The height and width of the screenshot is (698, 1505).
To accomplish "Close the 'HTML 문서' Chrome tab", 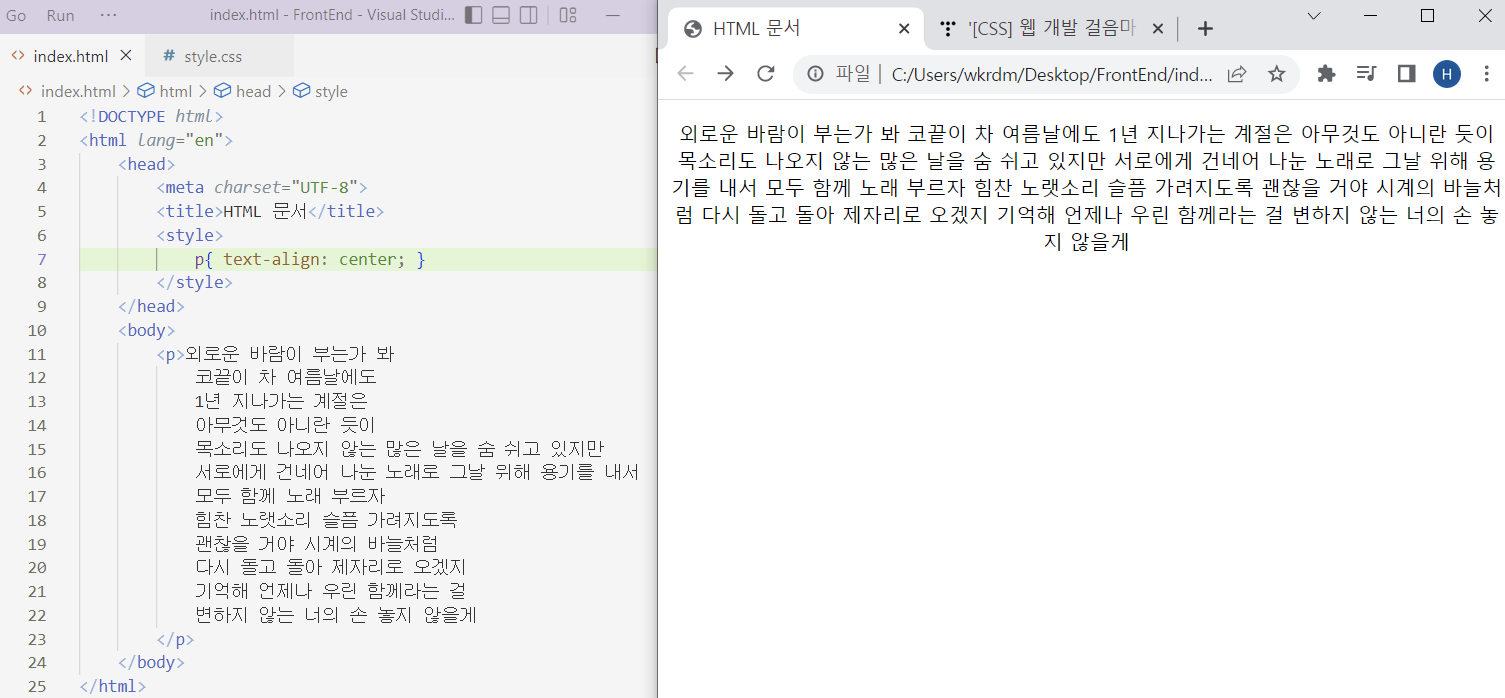I will click(904, 29).
